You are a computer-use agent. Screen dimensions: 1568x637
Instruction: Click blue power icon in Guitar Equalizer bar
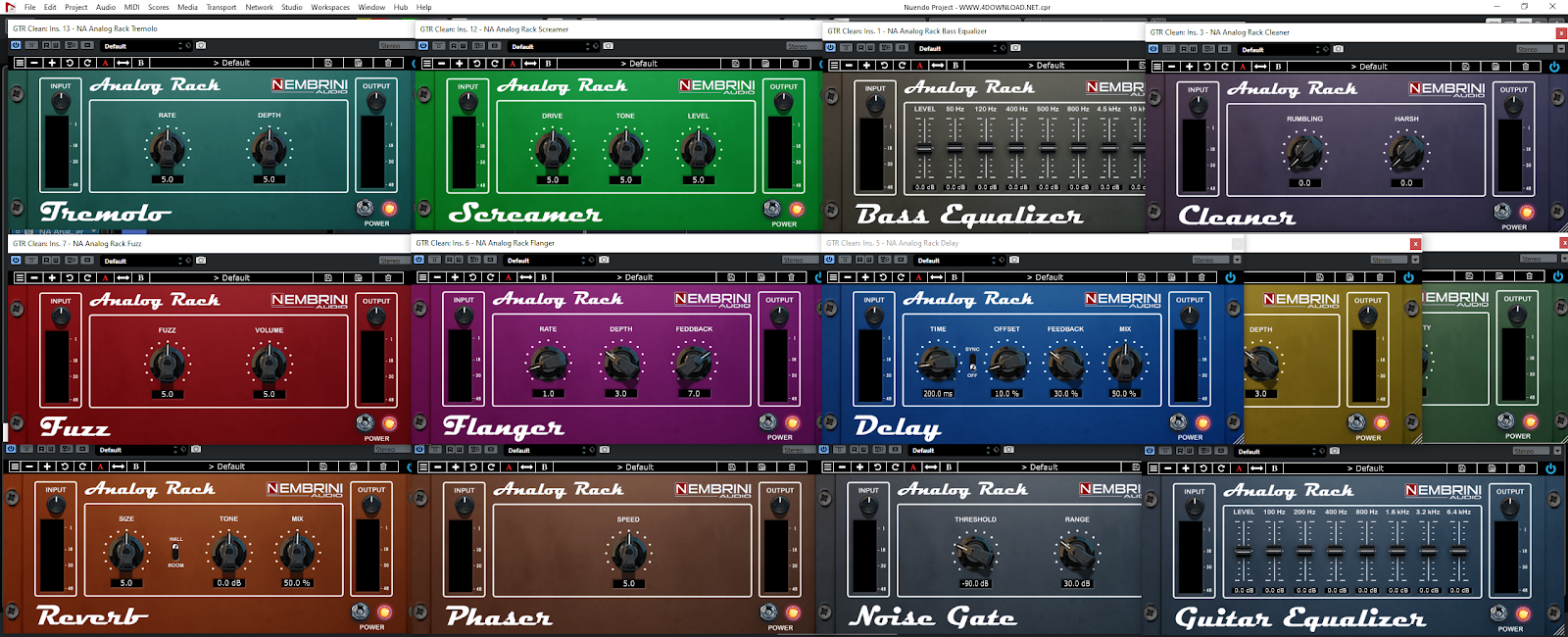coord(1550,468)
